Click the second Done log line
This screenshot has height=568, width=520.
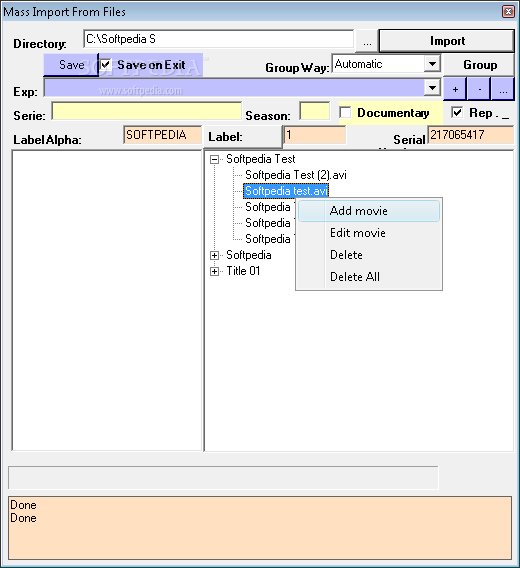(23, 518)
